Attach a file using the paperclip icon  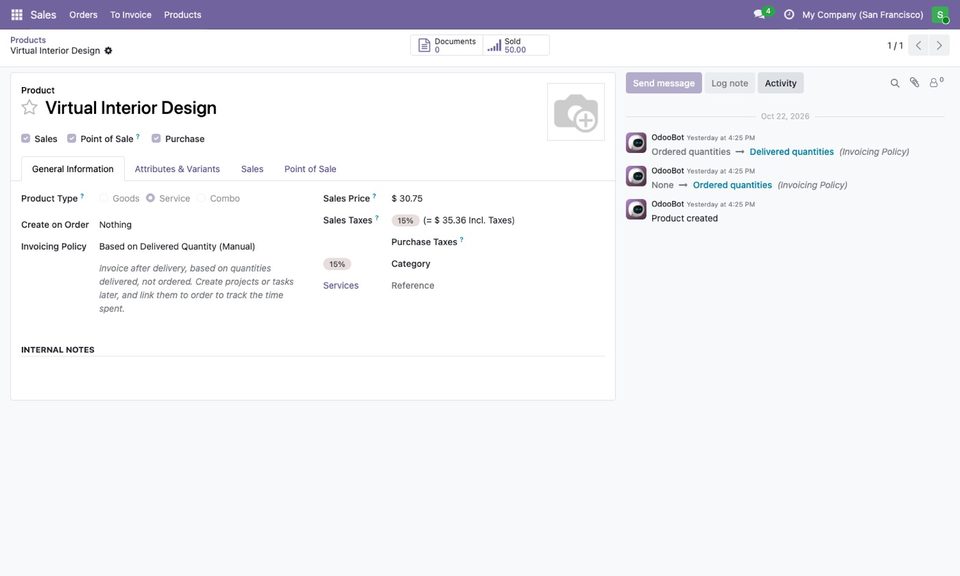(914, 83)
